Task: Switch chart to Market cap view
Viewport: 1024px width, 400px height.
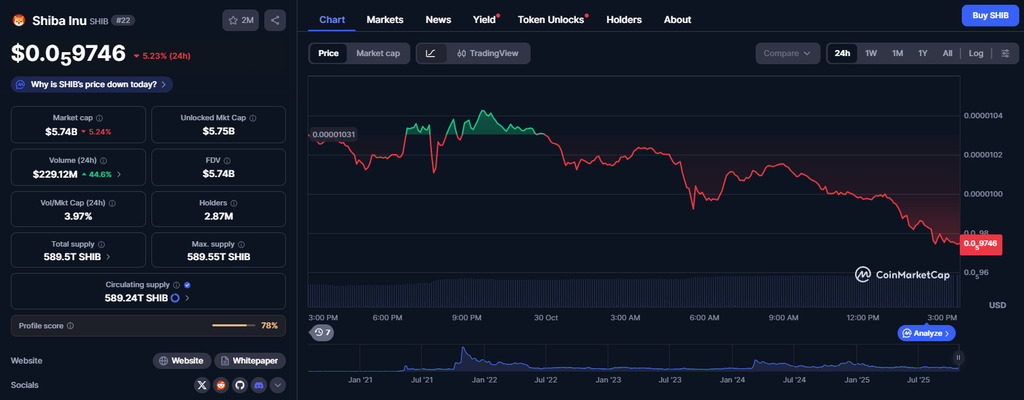Action: pos(378,53)
